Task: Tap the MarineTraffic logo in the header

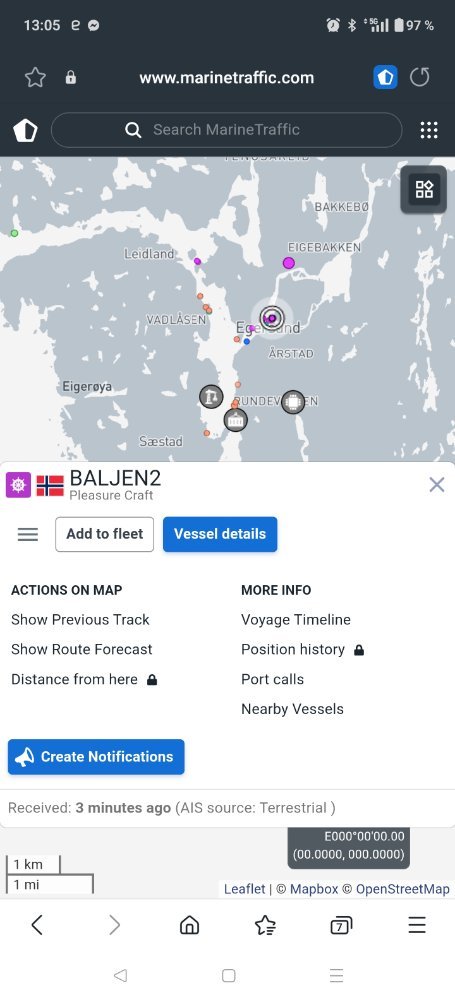Action: click(26, 130)
